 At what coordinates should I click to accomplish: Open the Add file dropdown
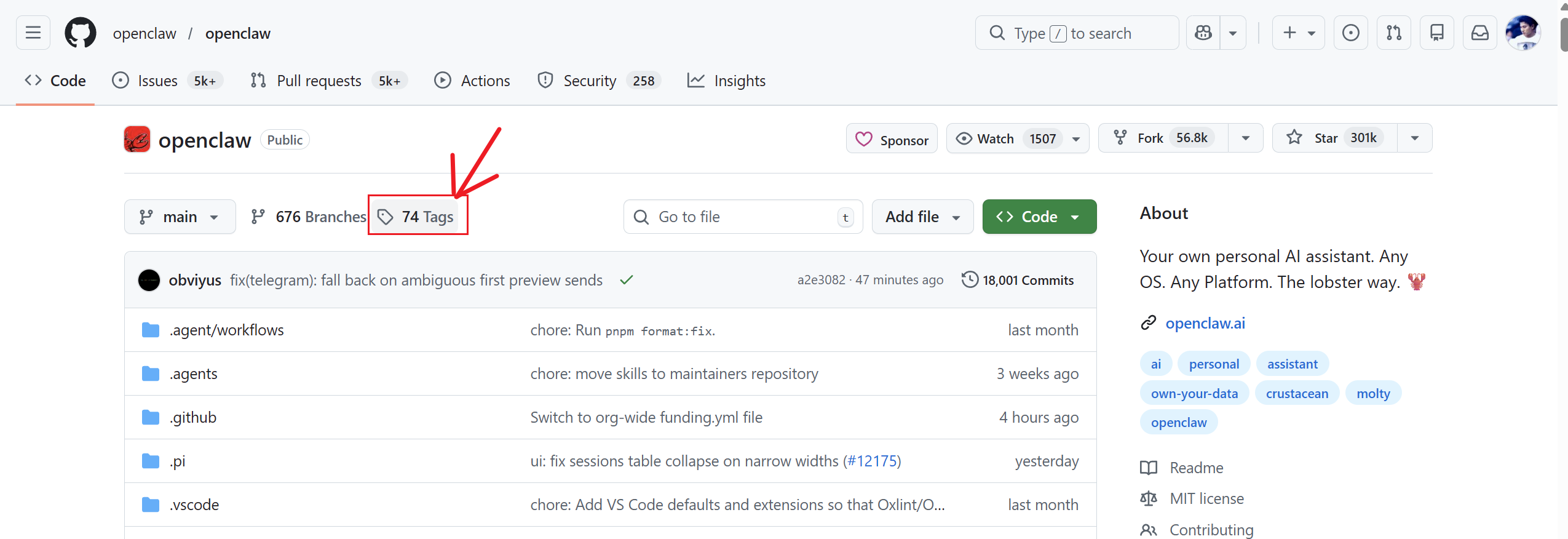pos(922,217)
